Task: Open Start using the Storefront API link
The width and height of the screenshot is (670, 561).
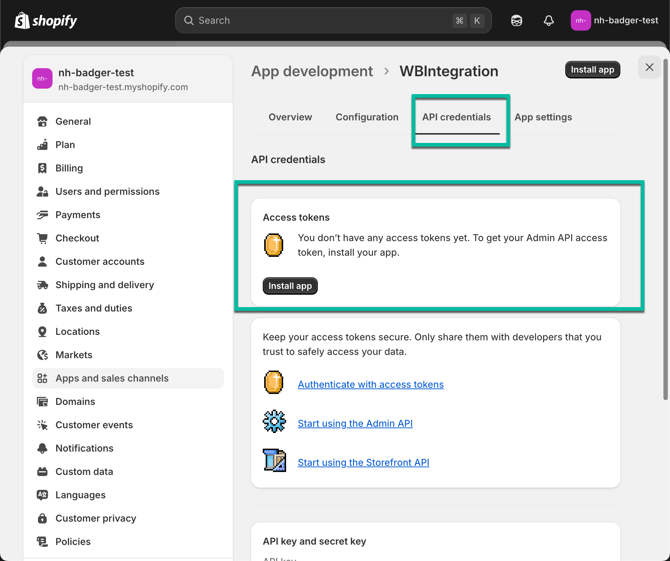Action: (x=363, y=462)
